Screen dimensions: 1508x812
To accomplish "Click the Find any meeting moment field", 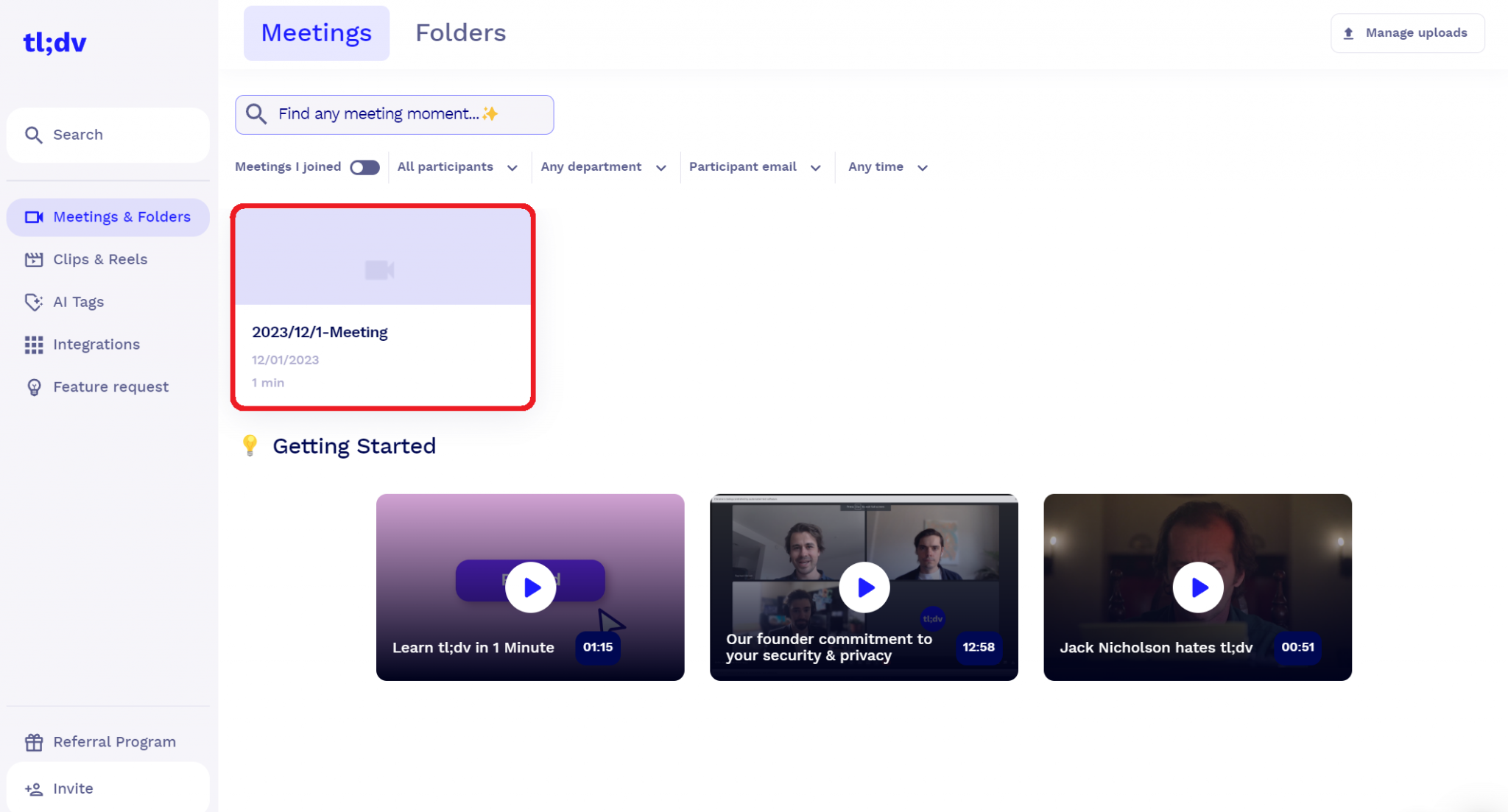I will tap(395, 114).
